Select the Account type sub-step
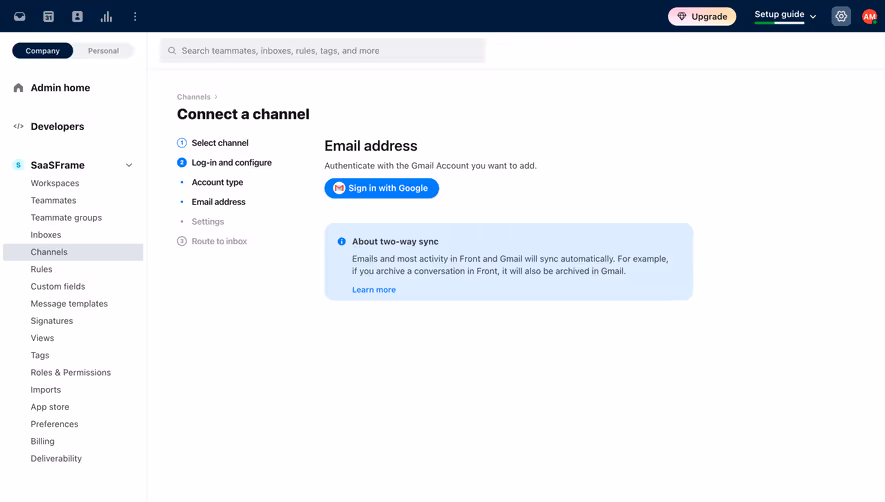Viewport: 885px width, 502px height. [217, 182]
